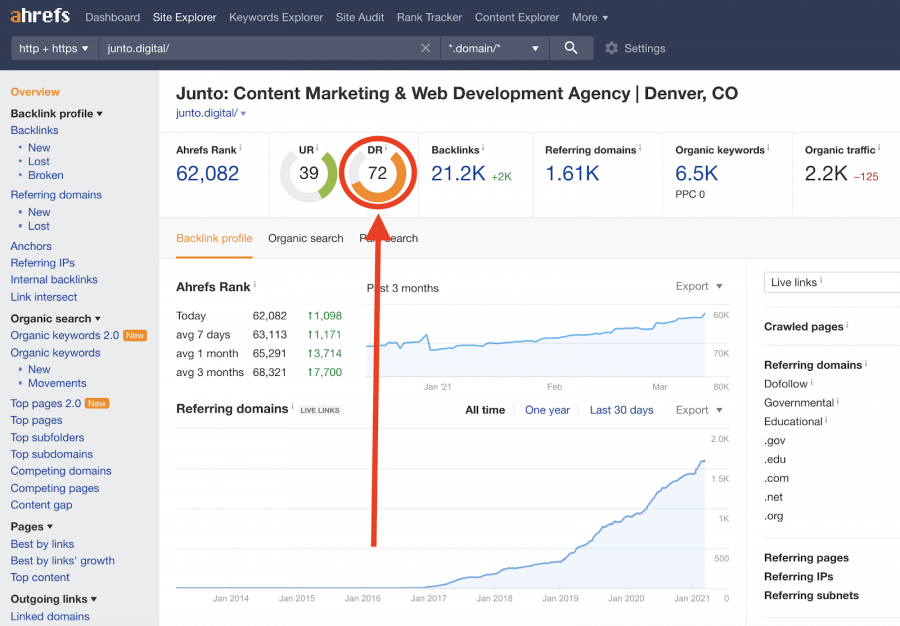Click the UR score donut gauge

pyautogui.click(x=310, y=172)
